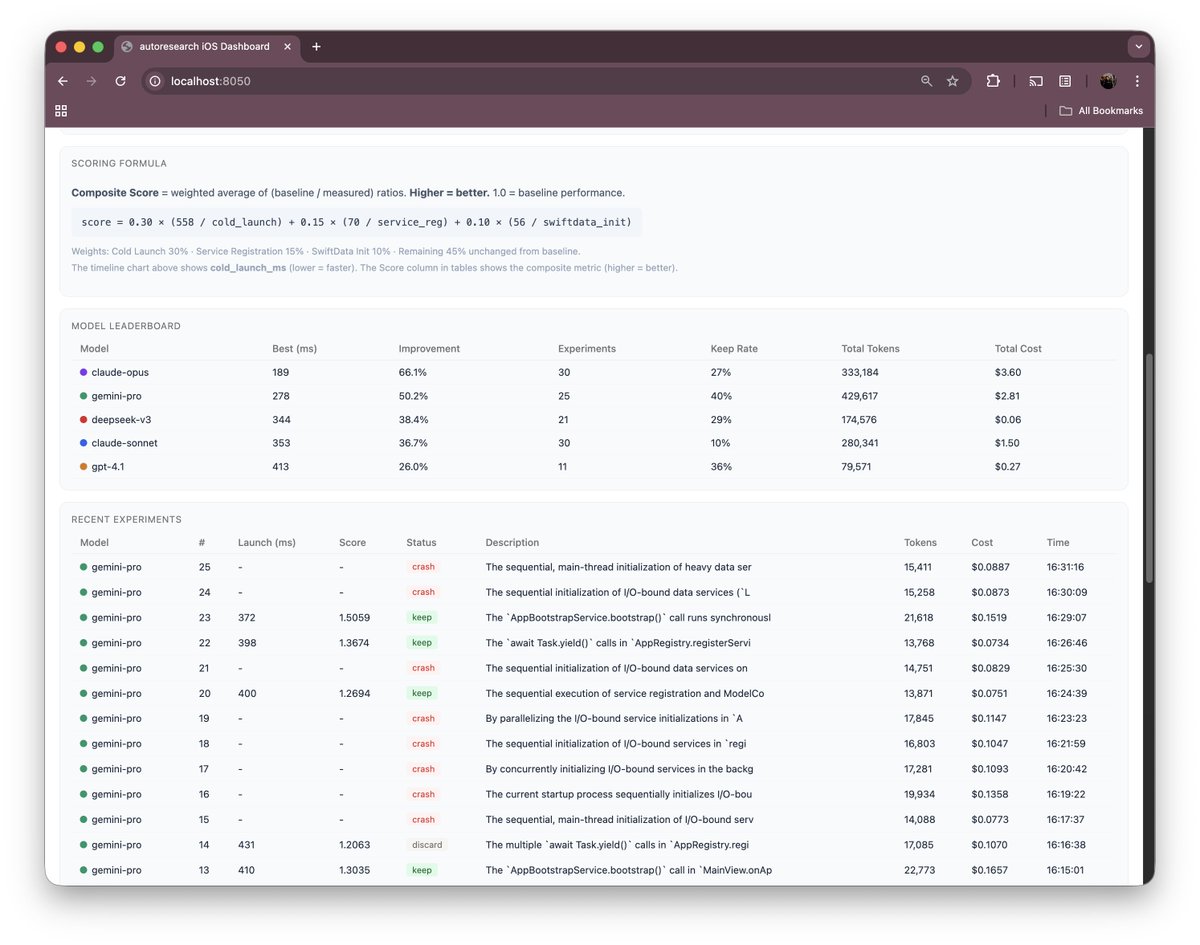
Task: Close the autoresearch iOS Dashboard tab
Action: tap(289, 46)
